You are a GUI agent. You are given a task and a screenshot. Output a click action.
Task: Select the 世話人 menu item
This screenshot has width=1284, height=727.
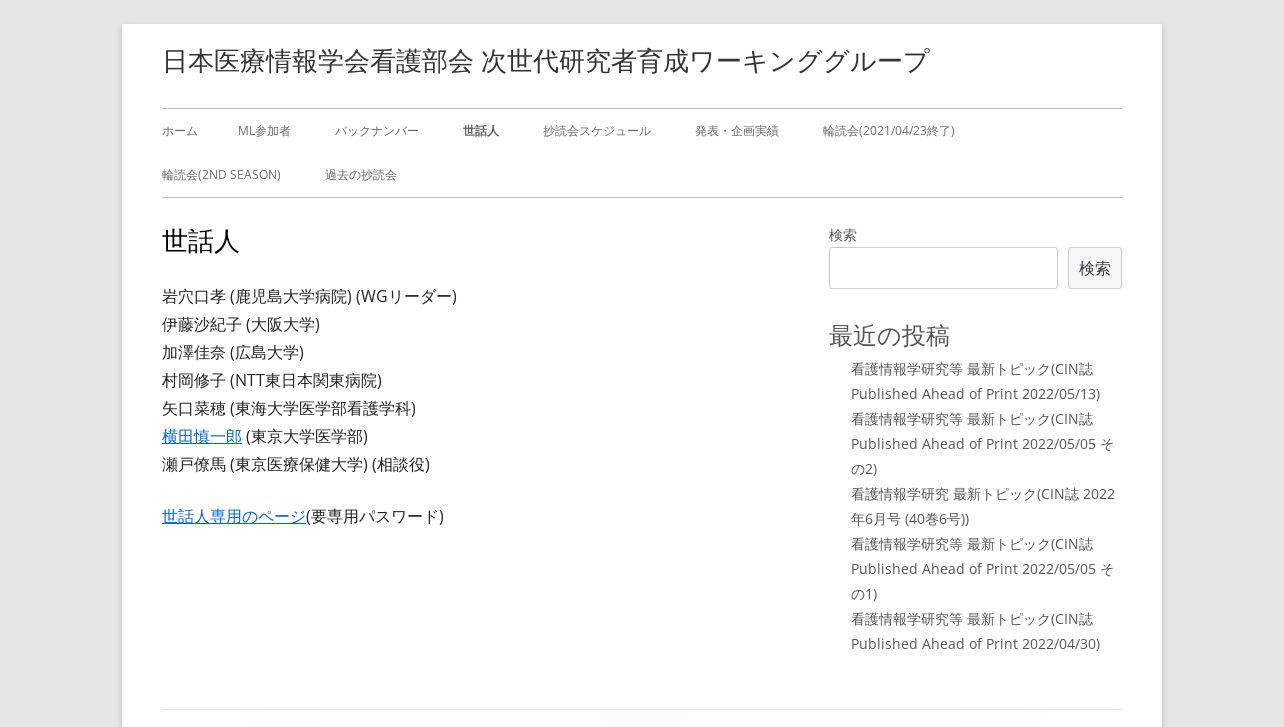(481, 131)
